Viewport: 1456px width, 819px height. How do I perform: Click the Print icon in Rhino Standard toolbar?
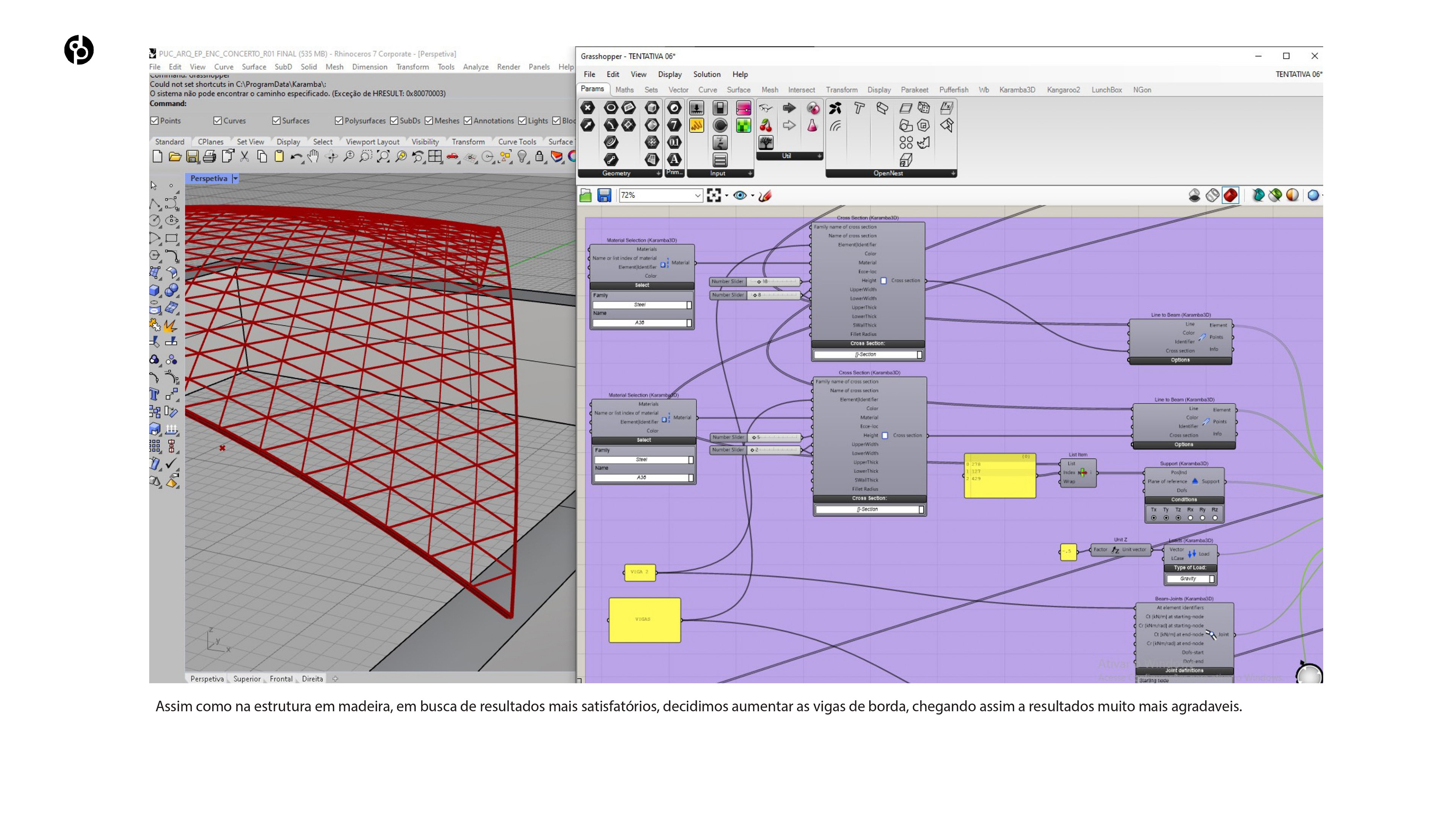209,157
